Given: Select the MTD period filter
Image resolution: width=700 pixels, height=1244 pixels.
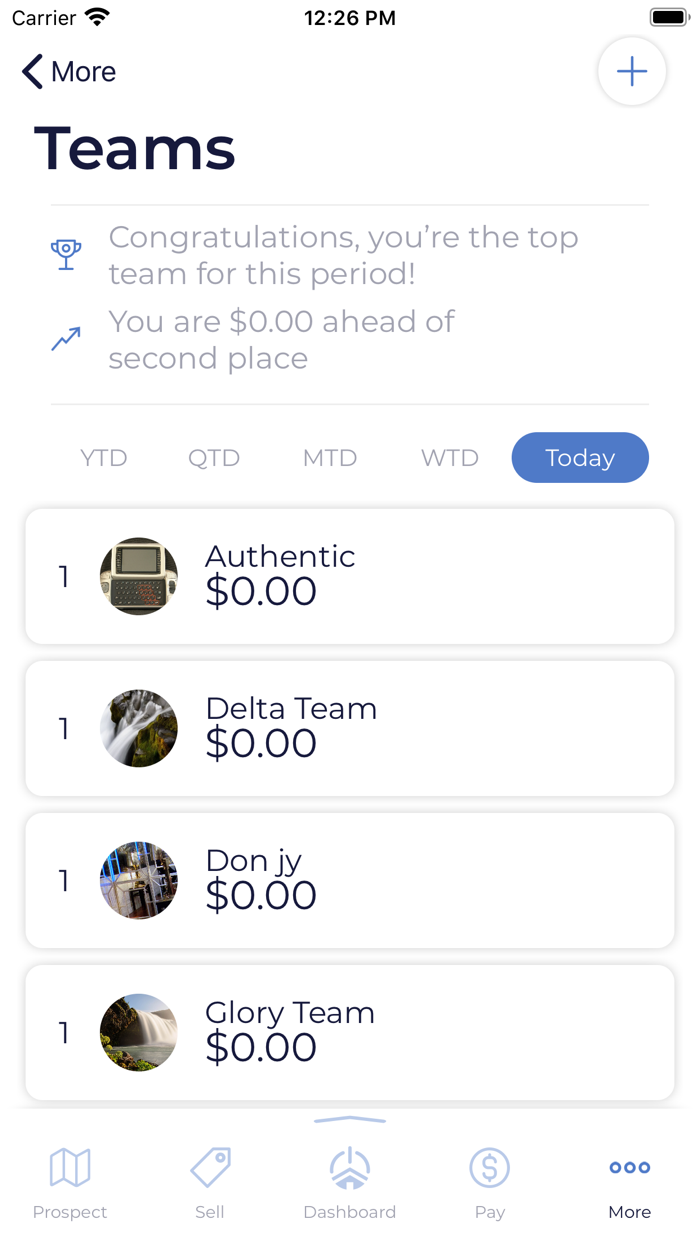Looking at the screenshot, I should (x=330, y=458).
